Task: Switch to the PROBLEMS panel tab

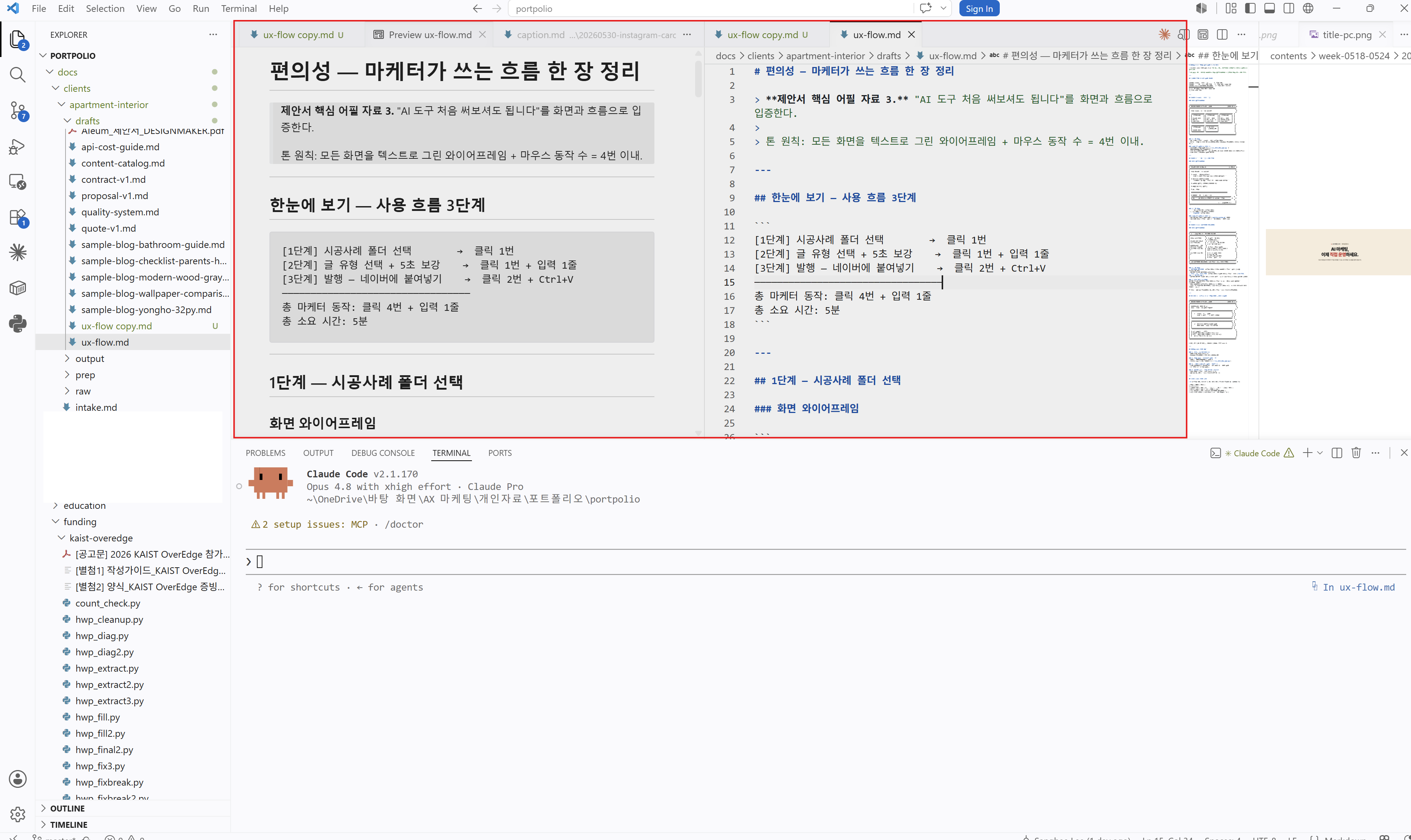Action: click(265, 453)
